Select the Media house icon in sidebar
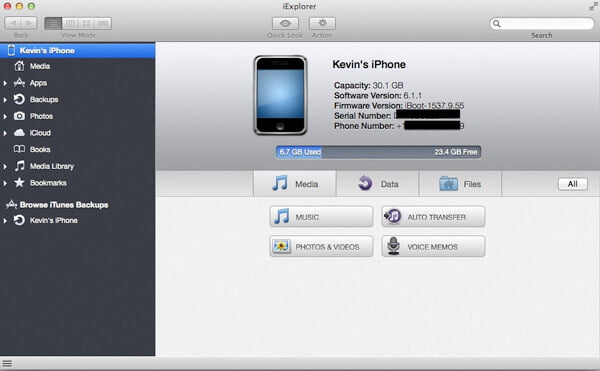This screenshot has height=371, width=600. [19, 66]
